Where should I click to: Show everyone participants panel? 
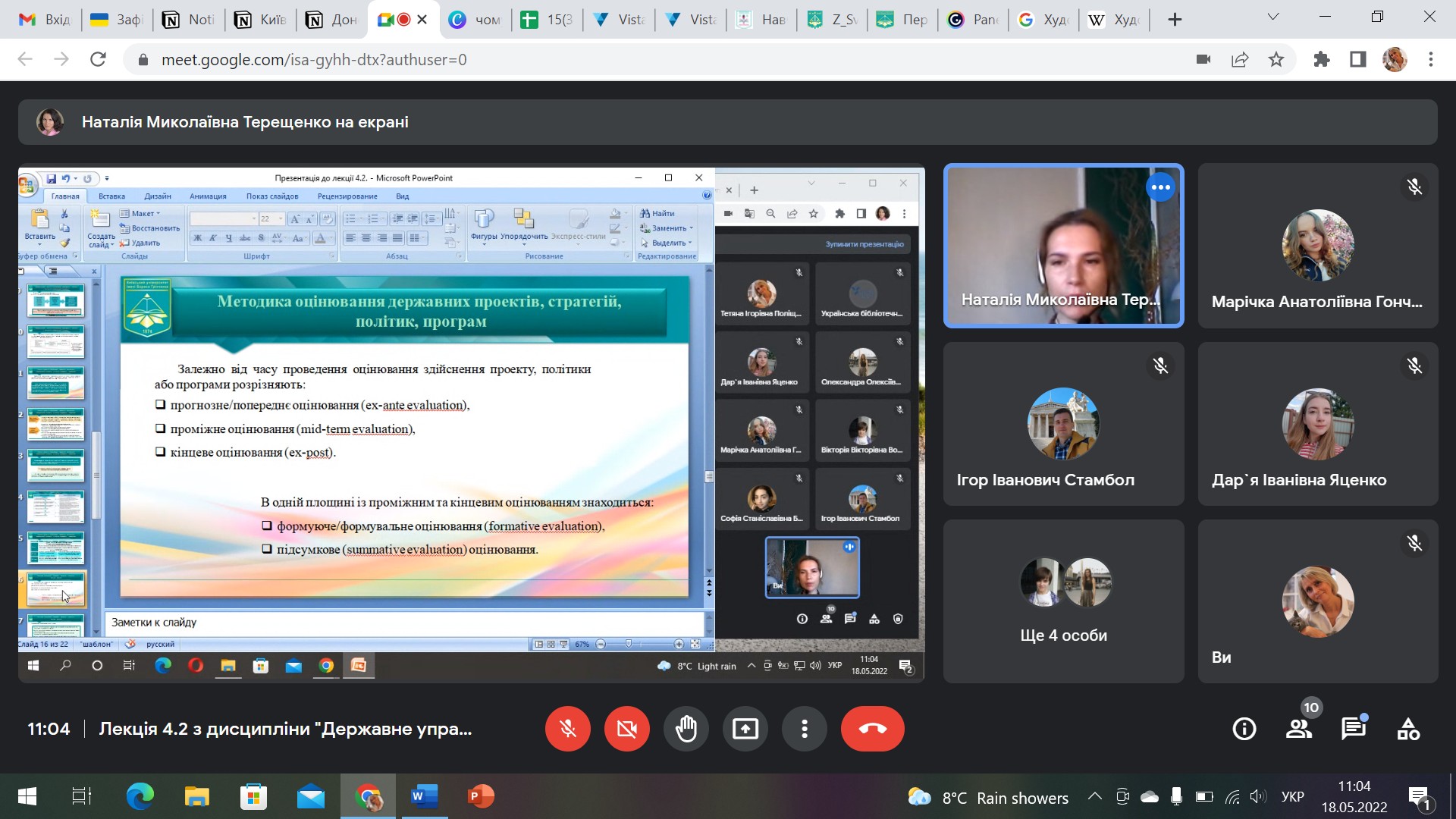(1299, 729)
